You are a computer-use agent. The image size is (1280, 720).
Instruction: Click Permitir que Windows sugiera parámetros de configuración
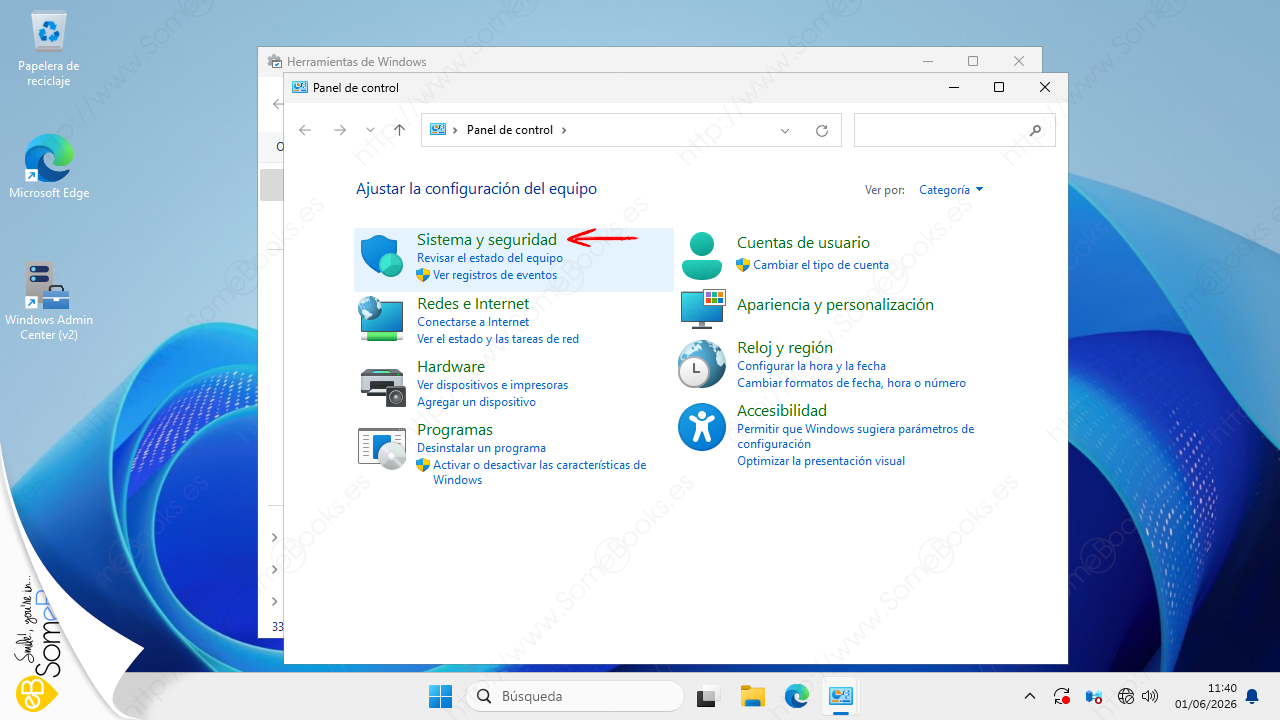point(855,436)
